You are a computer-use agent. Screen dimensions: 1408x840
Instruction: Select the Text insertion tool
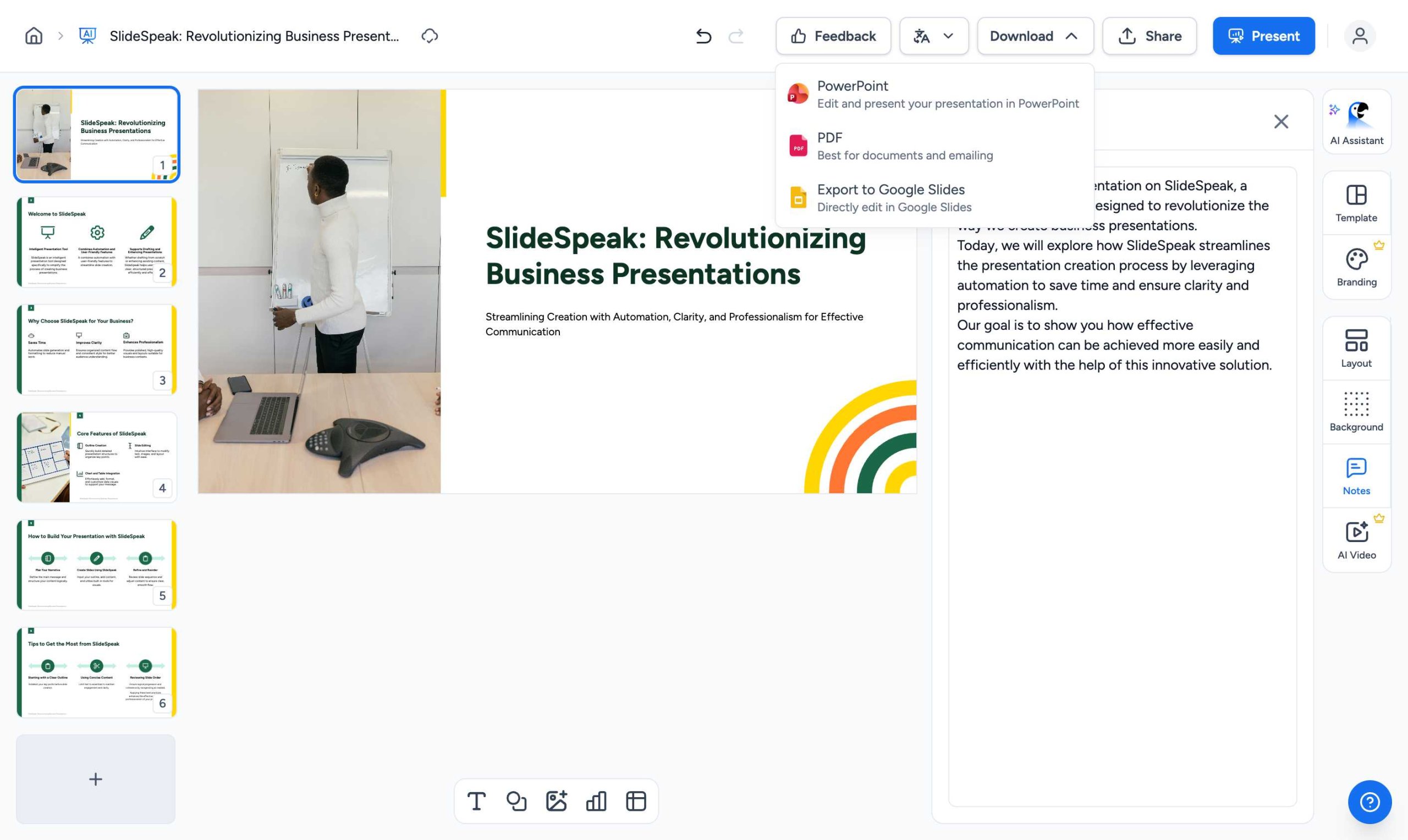476,801
